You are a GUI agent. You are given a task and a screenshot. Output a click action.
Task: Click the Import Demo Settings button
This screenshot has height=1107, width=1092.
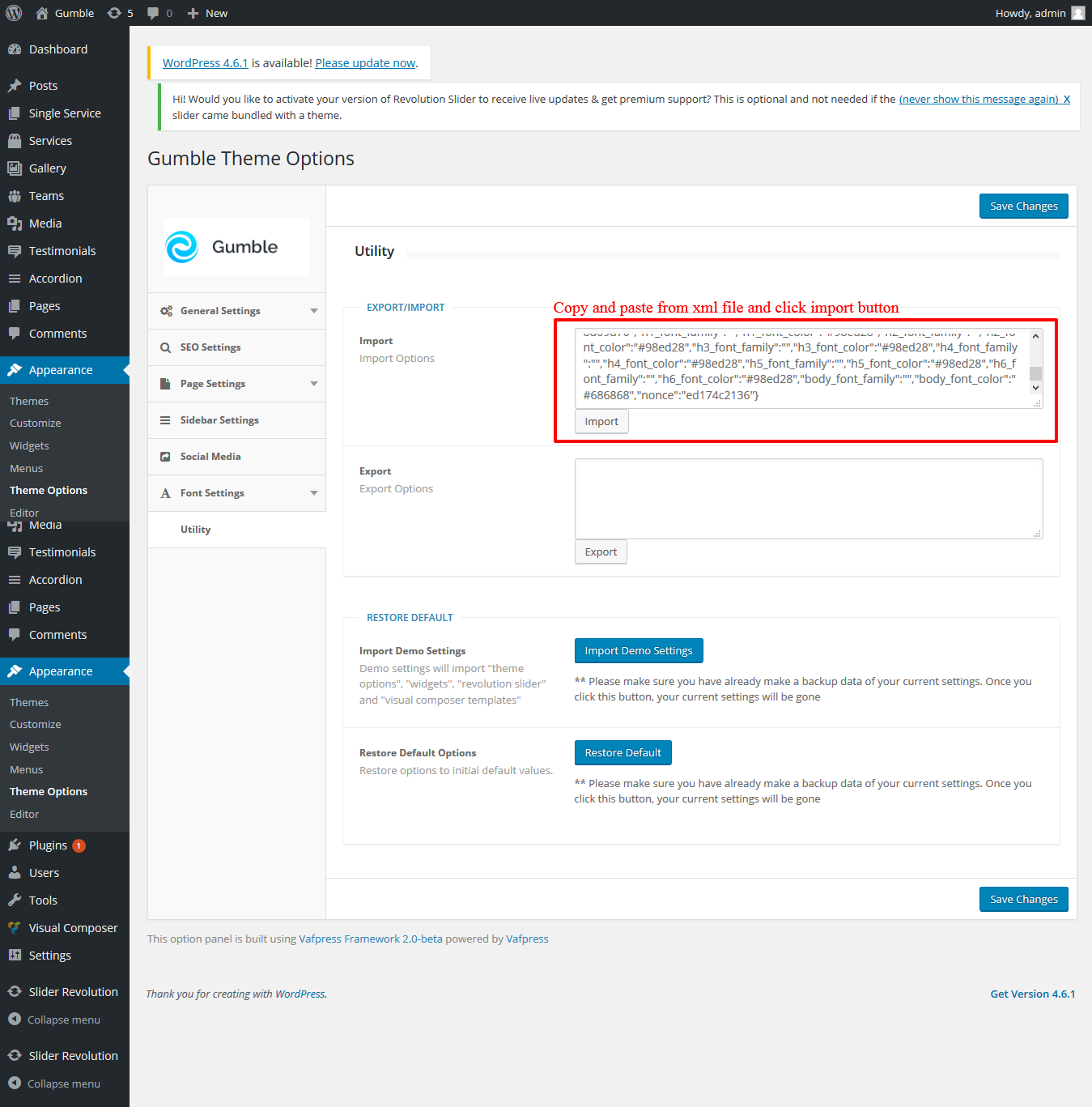639,651
